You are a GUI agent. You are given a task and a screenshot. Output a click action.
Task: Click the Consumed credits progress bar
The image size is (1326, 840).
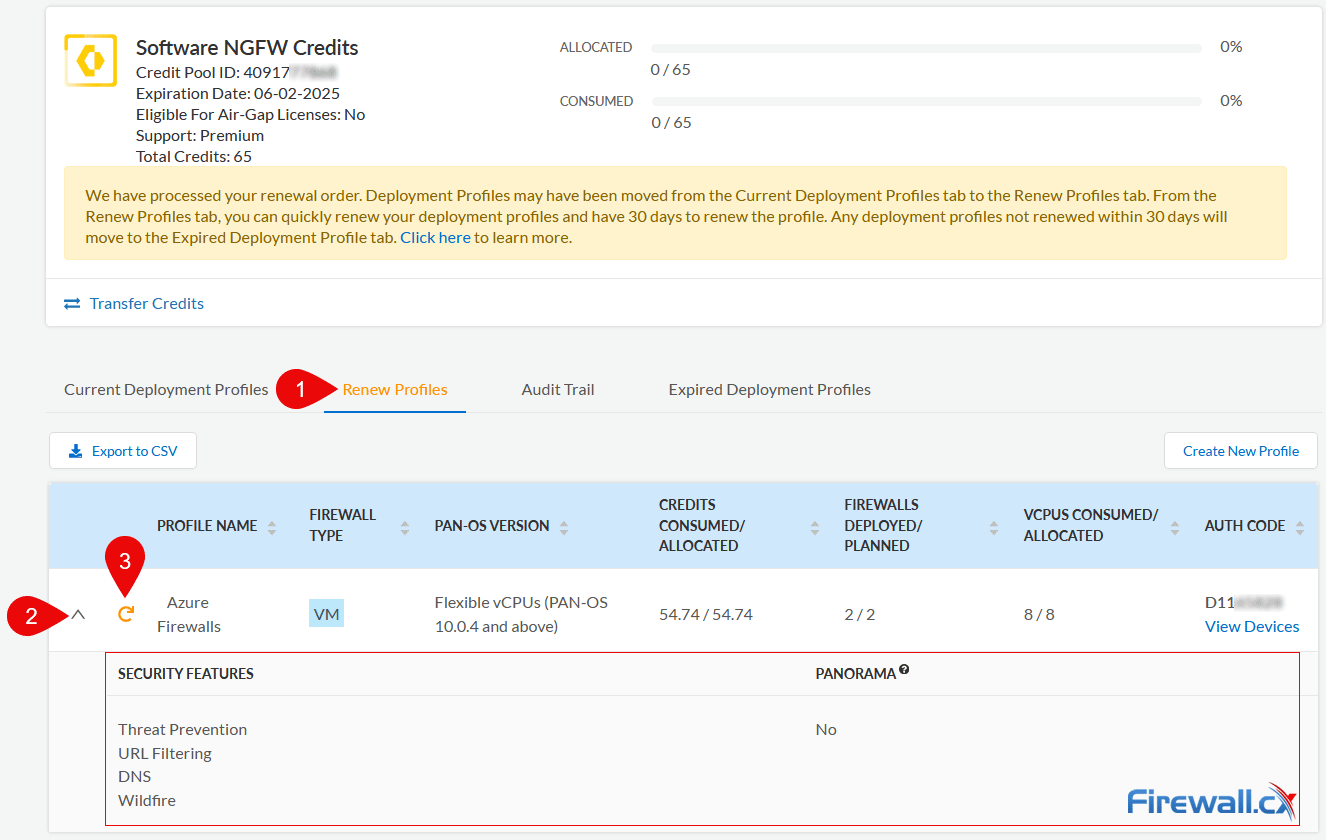tap(926, 101)
